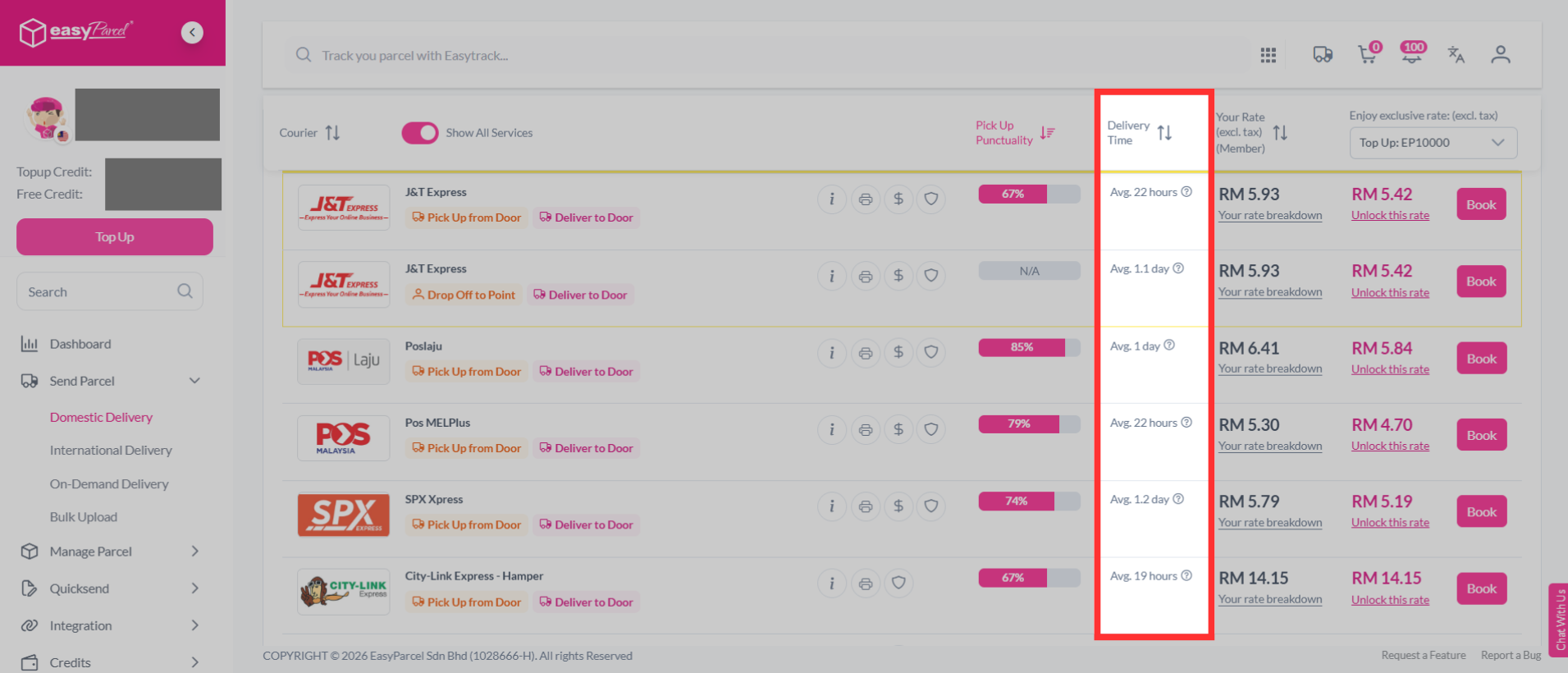Select International Delivery
1568x673 pixels.
[x=111, y=451]
